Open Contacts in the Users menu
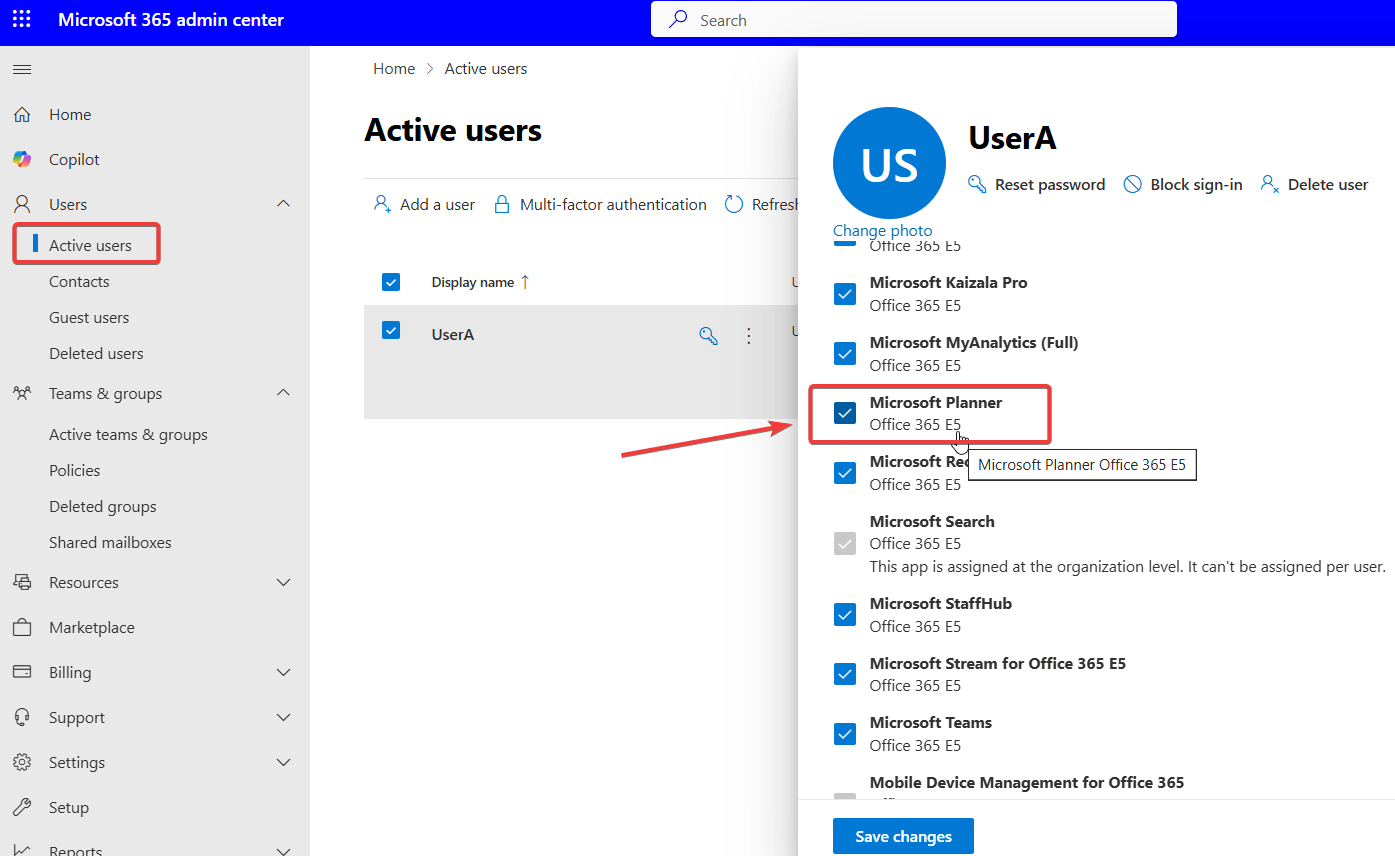 coord(79,282)
